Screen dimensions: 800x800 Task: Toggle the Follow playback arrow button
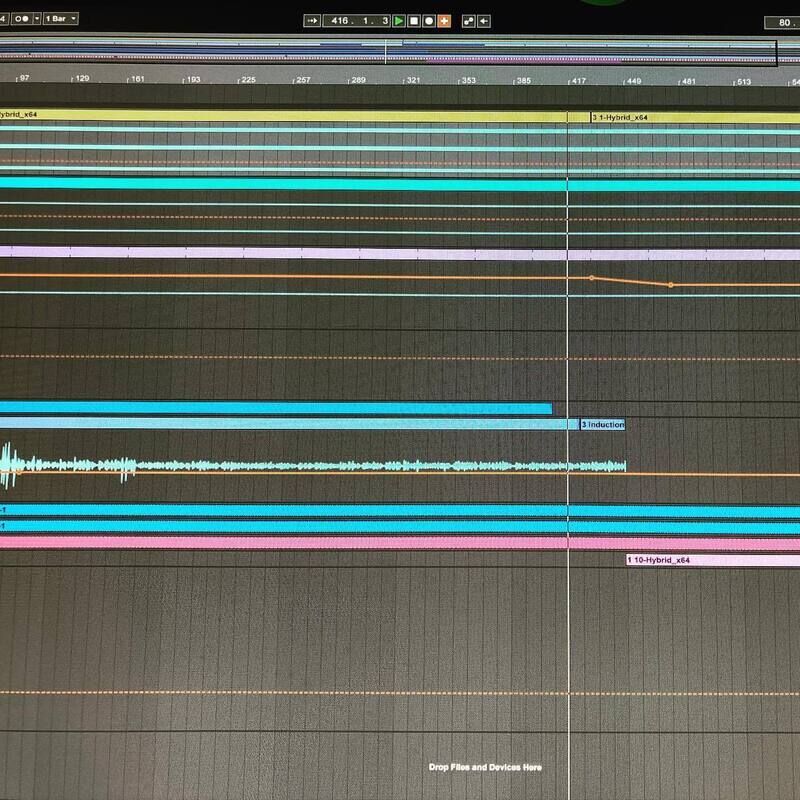[311, 20]
